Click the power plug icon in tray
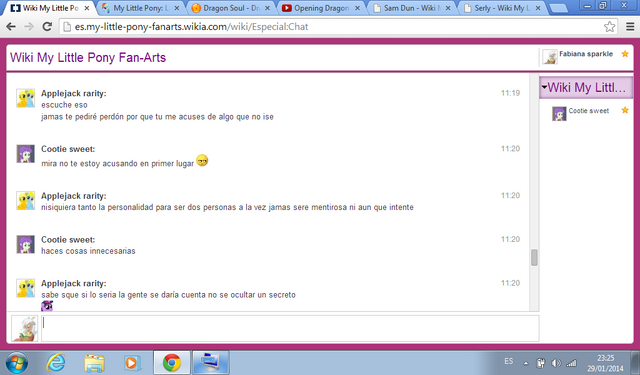Image resolution: width=640 pixels, height=375 pixels. pyautogui.click(x=541, y=363)
